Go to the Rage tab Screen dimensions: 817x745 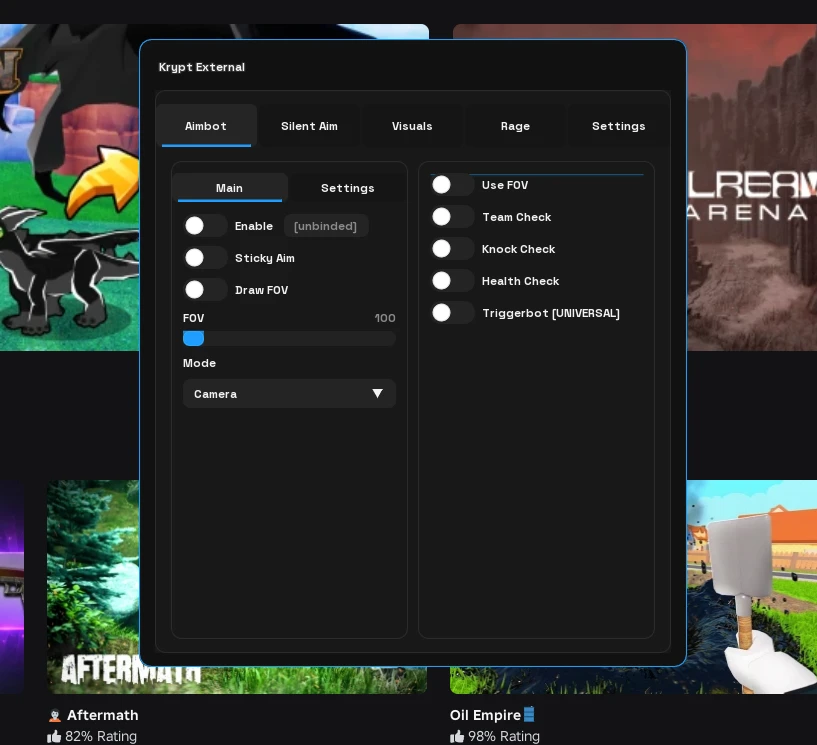[515, 126]
